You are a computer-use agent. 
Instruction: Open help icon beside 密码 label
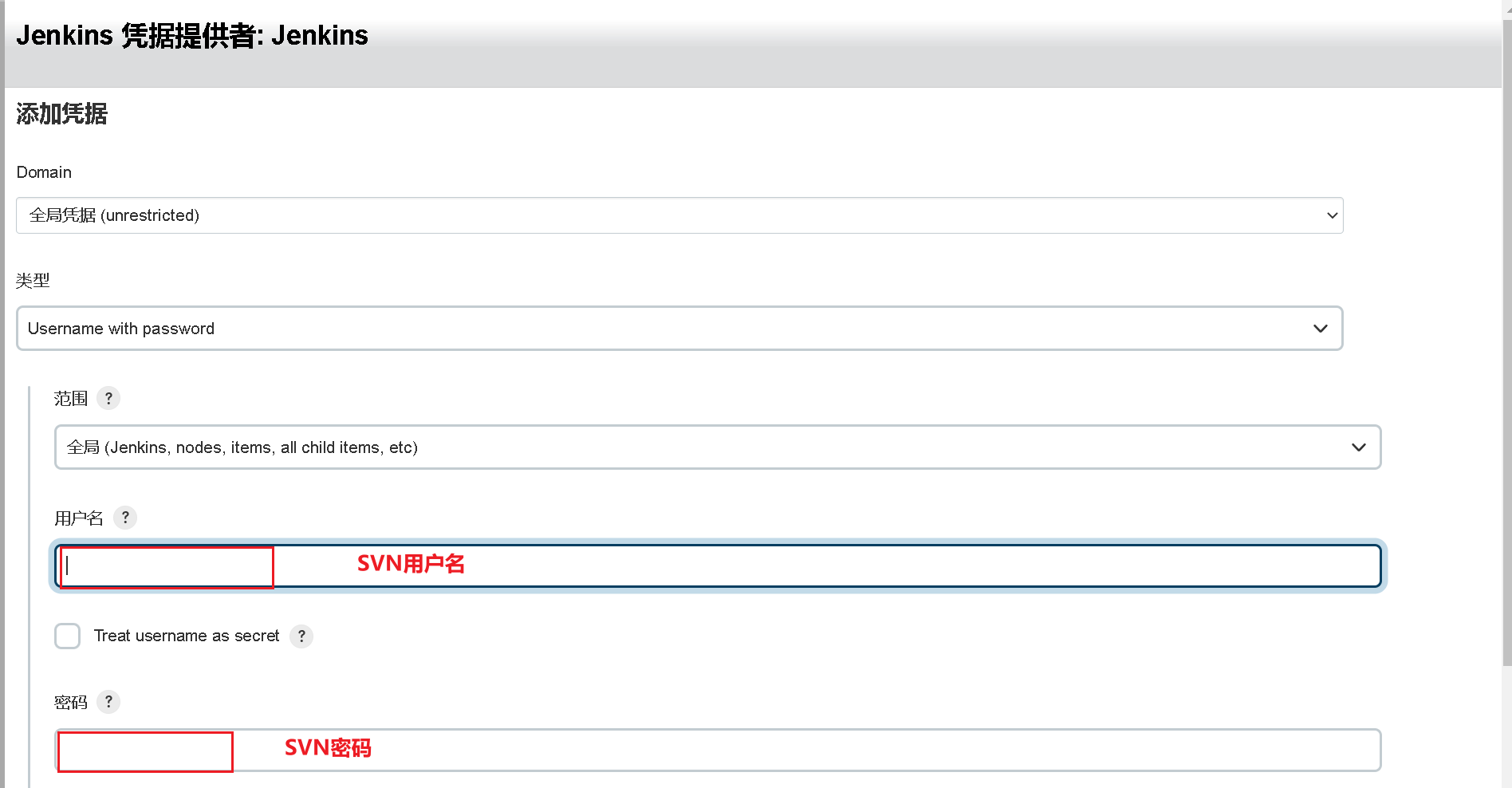point(108,702)
